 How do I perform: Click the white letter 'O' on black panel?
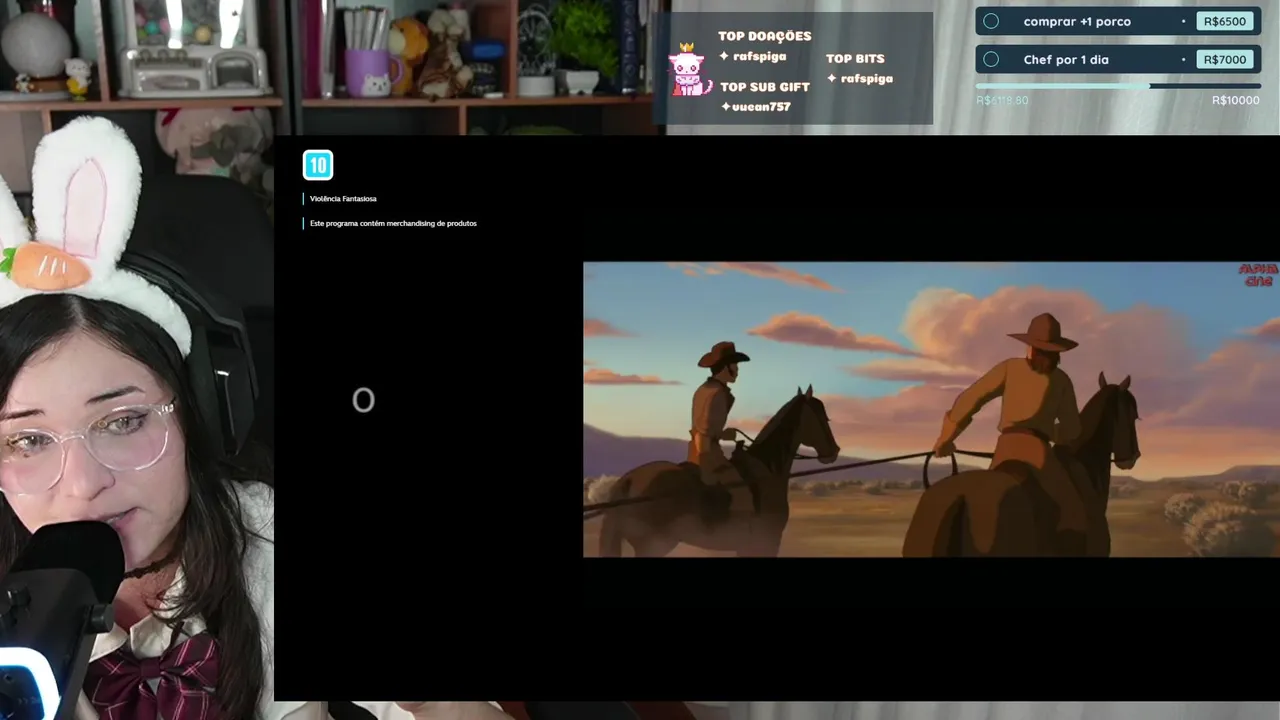click(x=363, y=401)
